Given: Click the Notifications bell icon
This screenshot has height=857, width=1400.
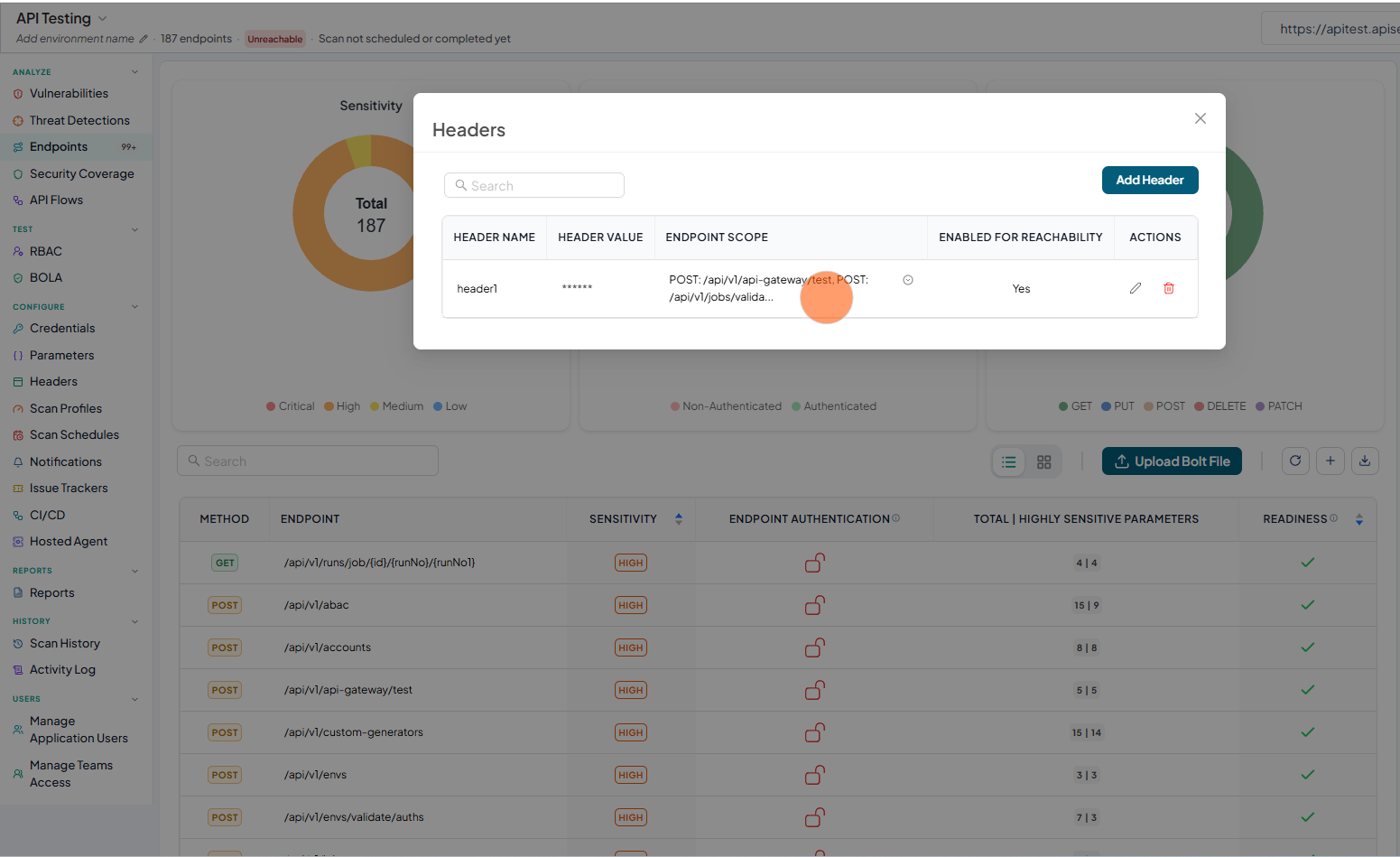Looking at the screenshot, I should tap(18, 462).
